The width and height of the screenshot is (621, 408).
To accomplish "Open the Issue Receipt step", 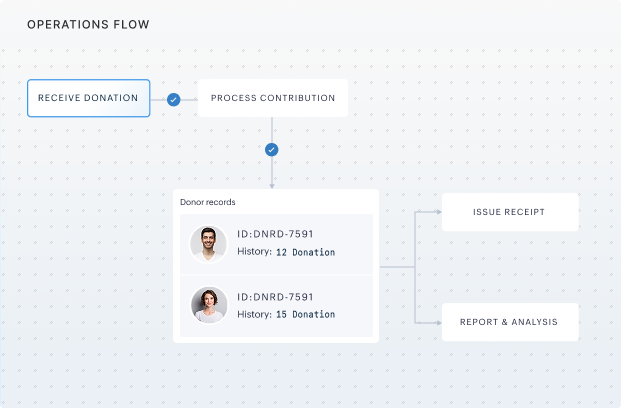I will tap(510, 212).
